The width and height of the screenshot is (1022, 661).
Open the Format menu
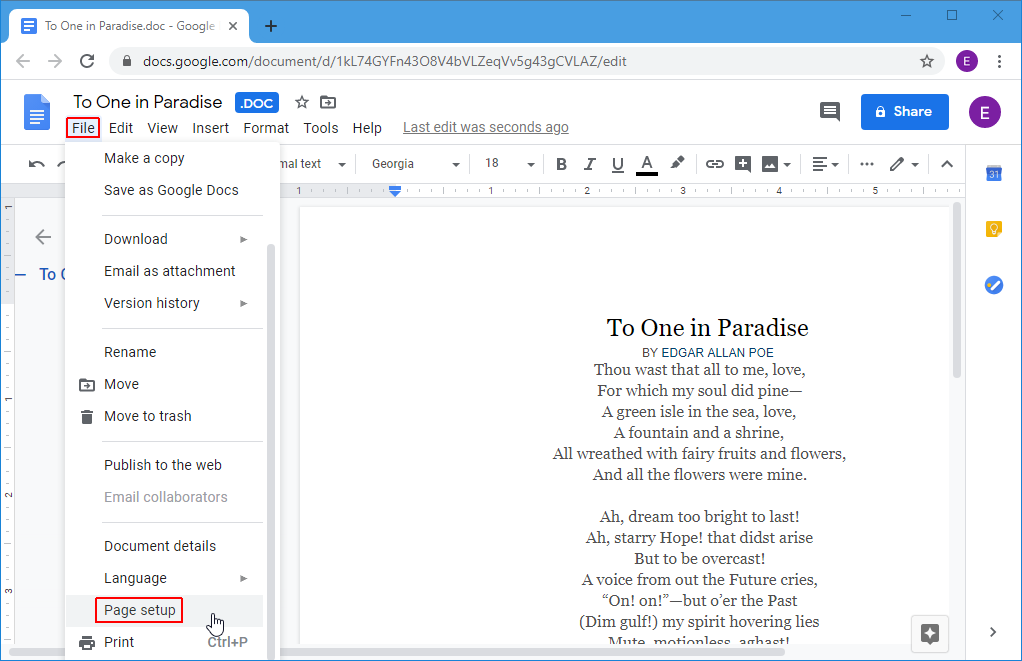[x=265, y=127]
